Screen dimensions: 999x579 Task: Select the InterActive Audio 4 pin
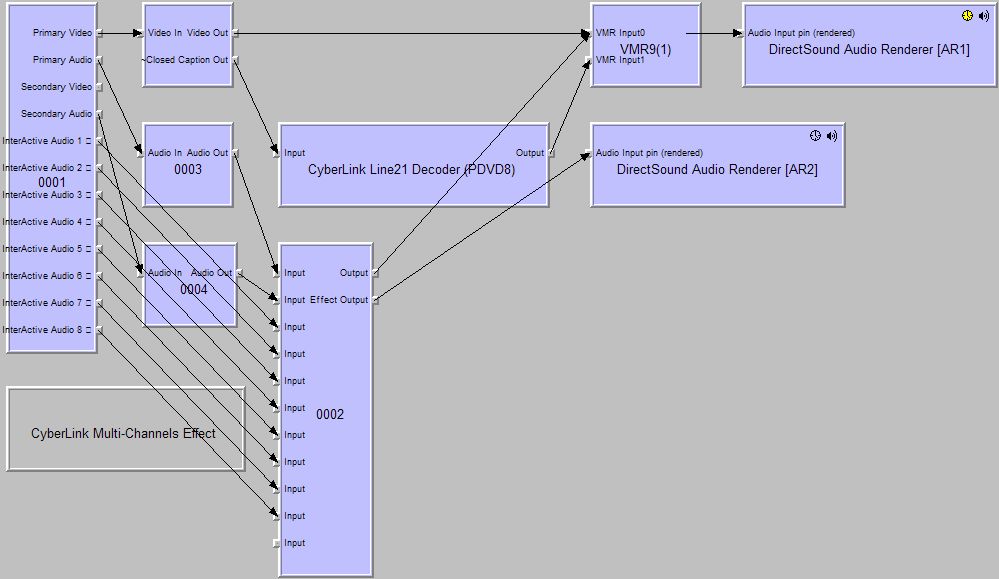[x=99, y=222]
